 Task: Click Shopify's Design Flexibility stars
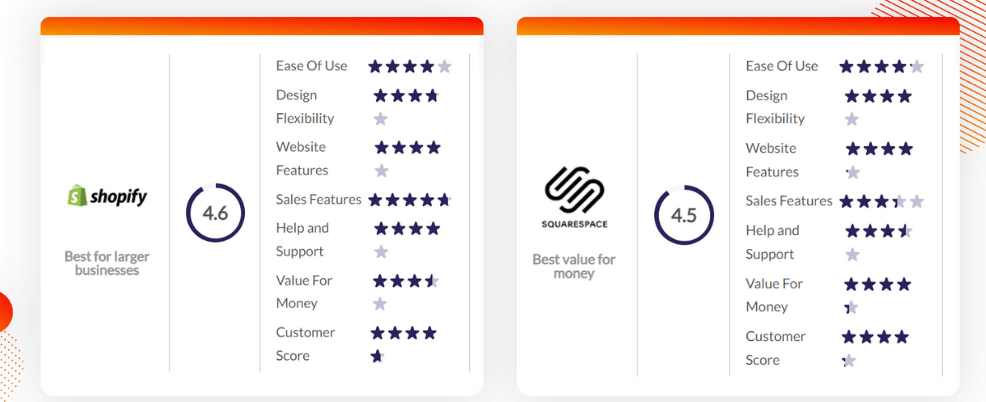[x=407, y=107]
